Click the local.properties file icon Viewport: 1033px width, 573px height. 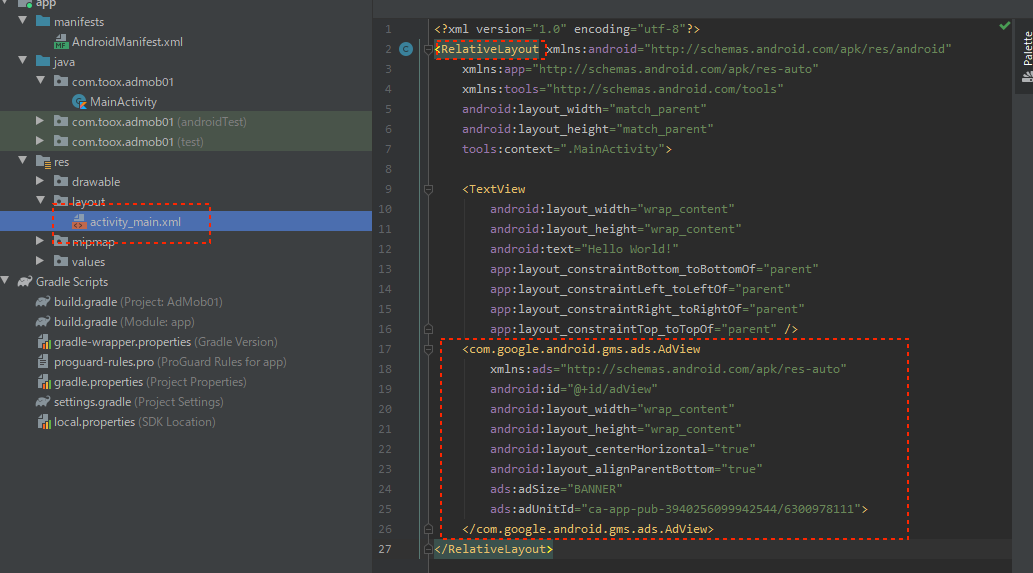(x=43, y=422)
